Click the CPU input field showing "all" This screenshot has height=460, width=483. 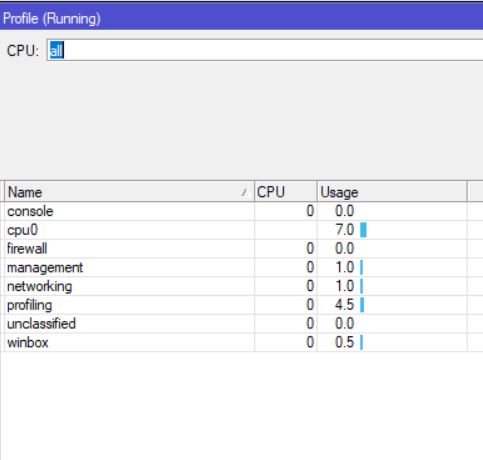click(265, 50)
